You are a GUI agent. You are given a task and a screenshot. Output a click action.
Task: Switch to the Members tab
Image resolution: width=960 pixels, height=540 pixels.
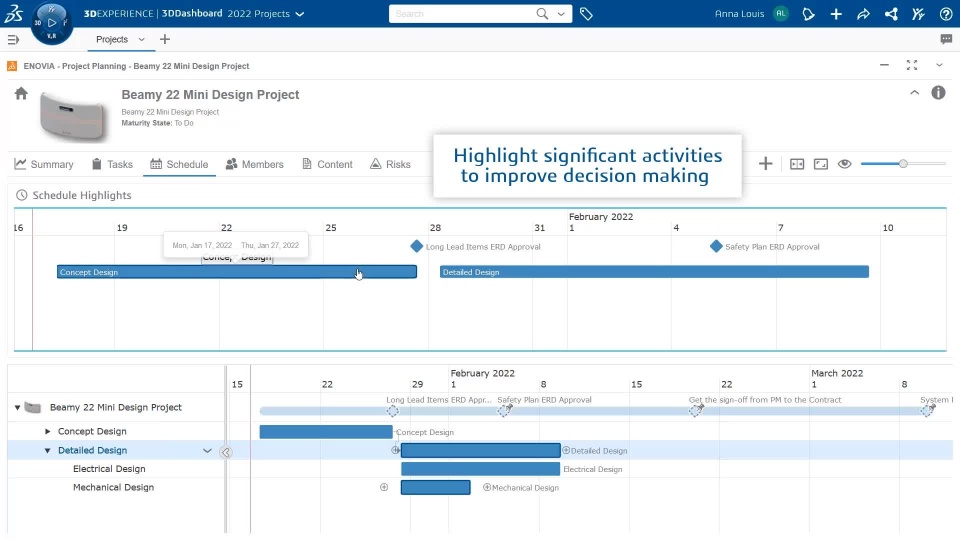254,164
